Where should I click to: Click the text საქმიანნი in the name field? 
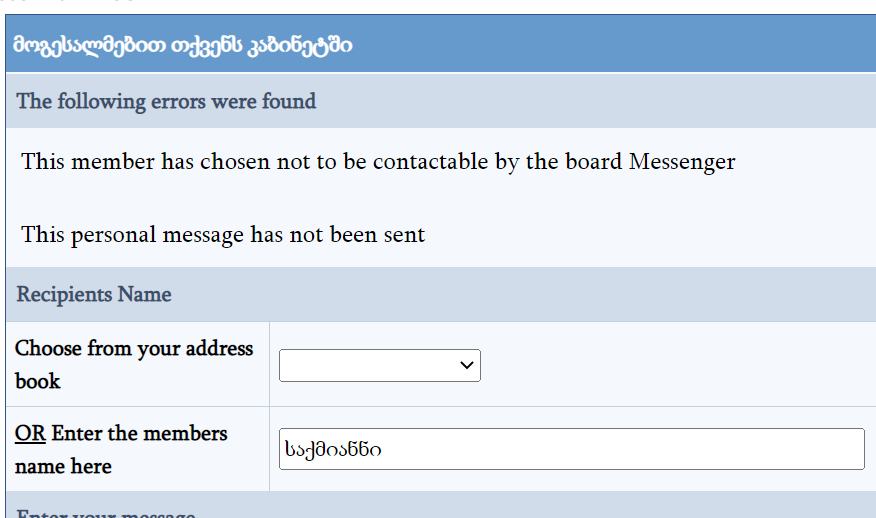333,450
